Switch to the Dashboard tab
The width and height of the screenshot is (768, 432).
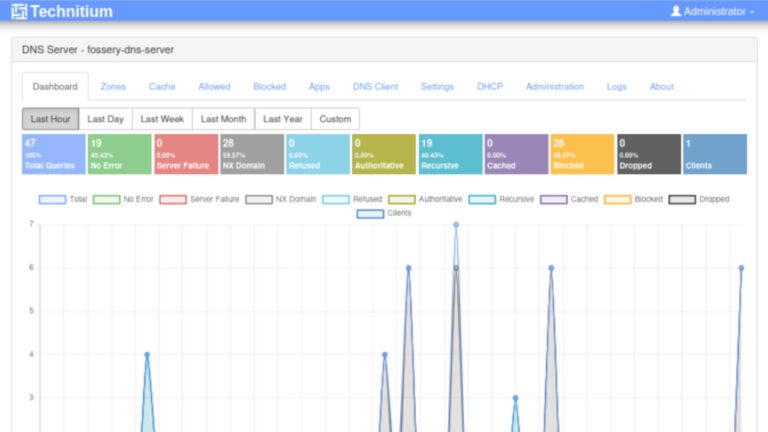[55, 87]
